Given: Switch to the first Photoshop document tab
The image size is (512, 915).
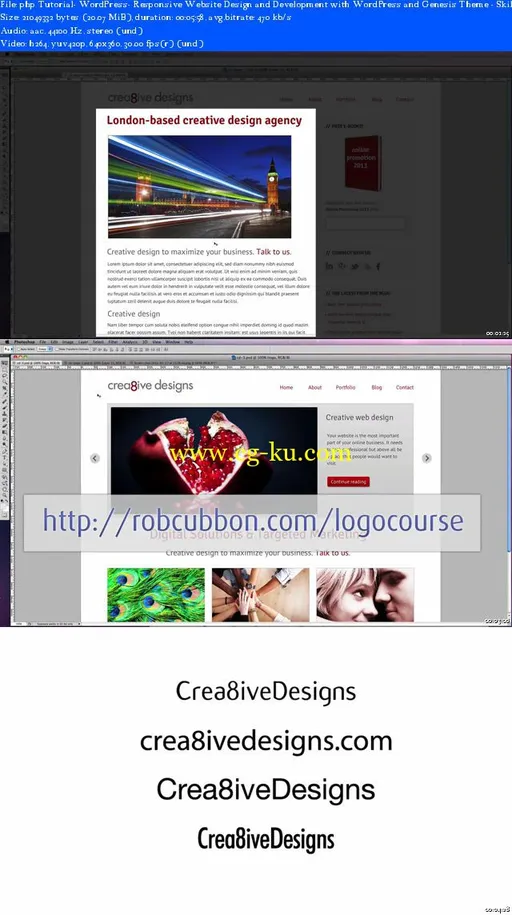Looking at the screenshot, I should point(37,362).
